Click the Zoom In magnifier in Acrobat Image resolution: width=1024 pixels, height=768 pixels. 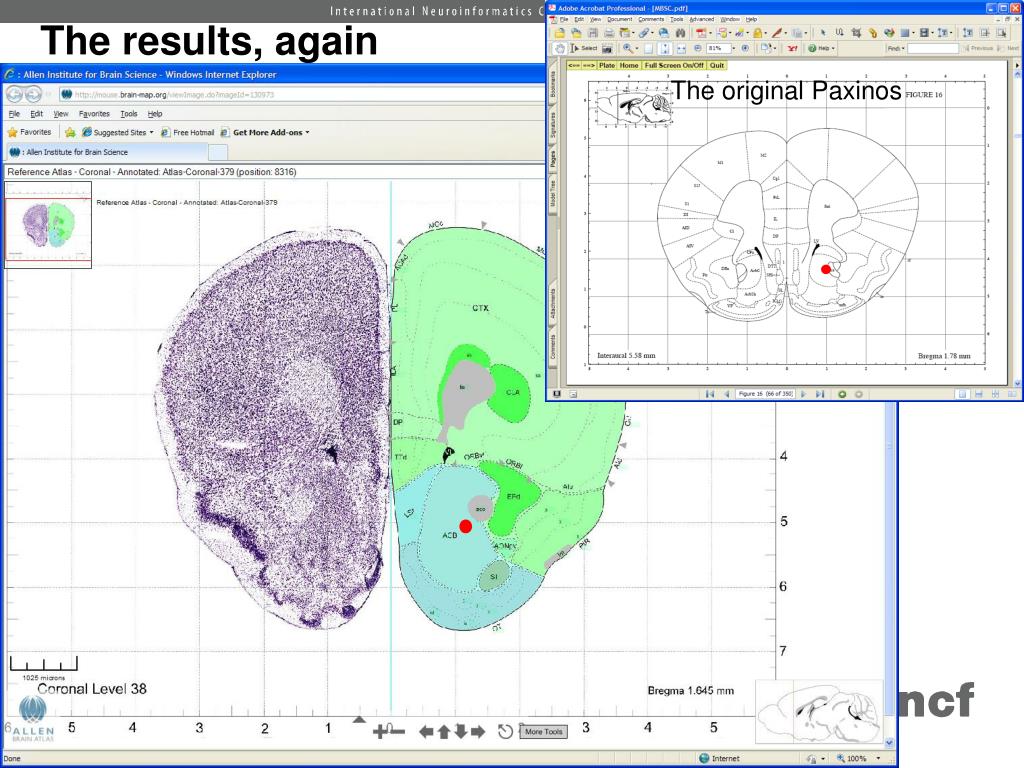628,48
